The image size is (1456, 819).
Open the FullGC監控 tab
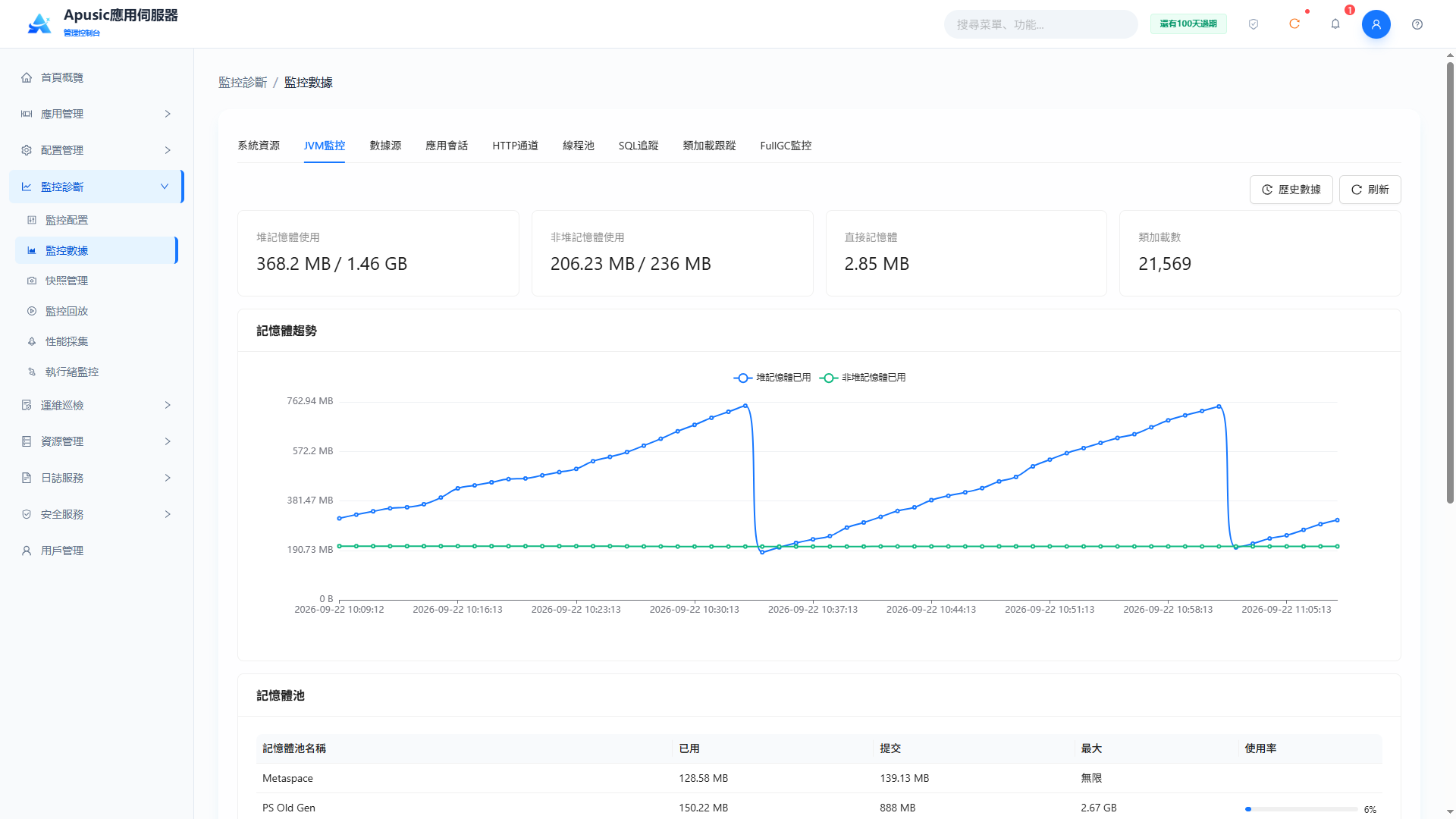tap(786, 146)
